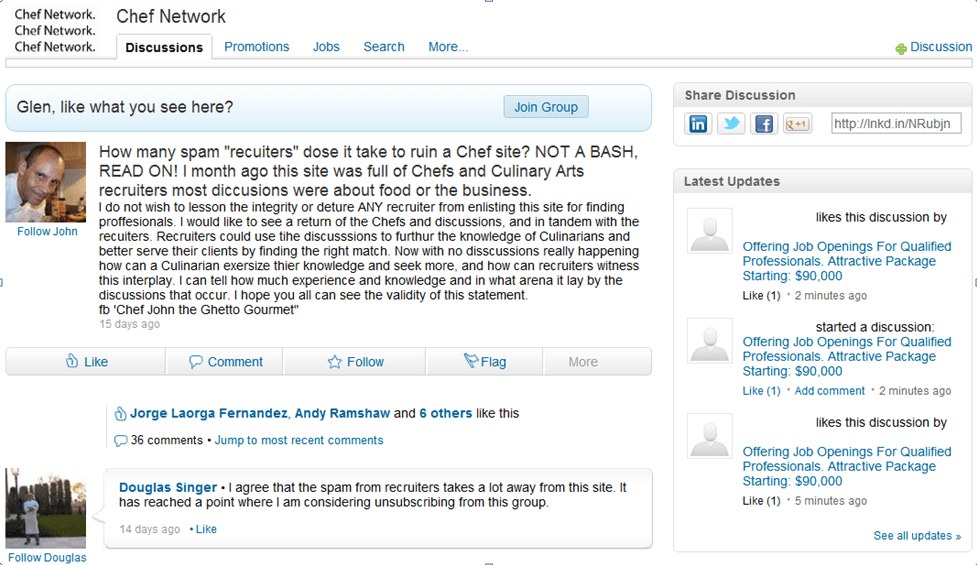
Task: Share discussion via Facebook icon
Action: 764,124
